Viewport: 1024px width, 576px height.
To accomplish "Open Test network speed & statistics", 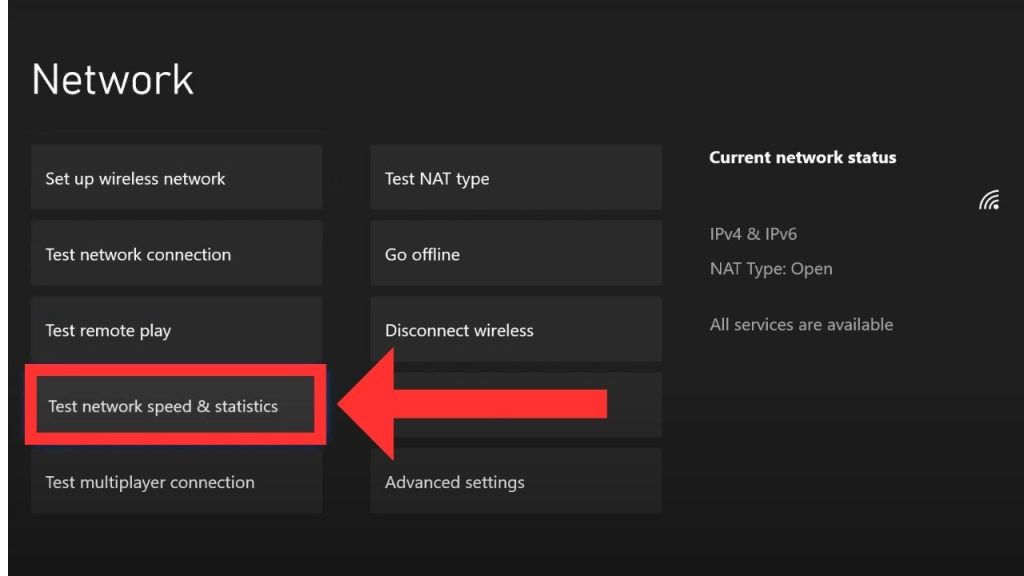I will click(x=176, y=406).
